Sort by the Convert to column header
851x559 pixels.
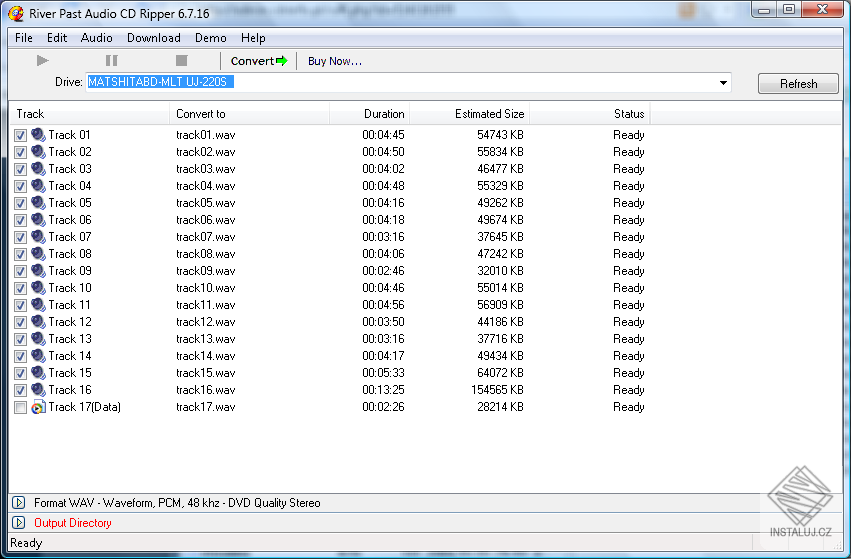click(250, 114)
